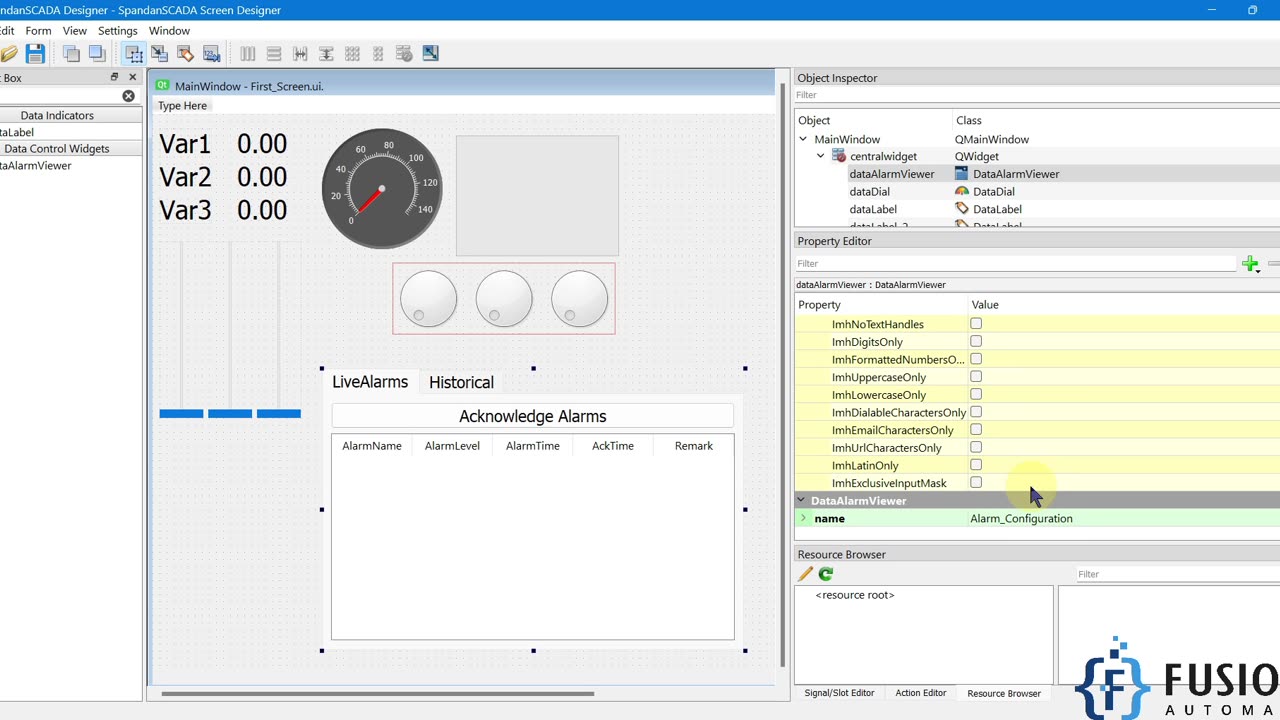
Task: Click the Qt logo icon of MainWindow form
Action: pos(163,86)
